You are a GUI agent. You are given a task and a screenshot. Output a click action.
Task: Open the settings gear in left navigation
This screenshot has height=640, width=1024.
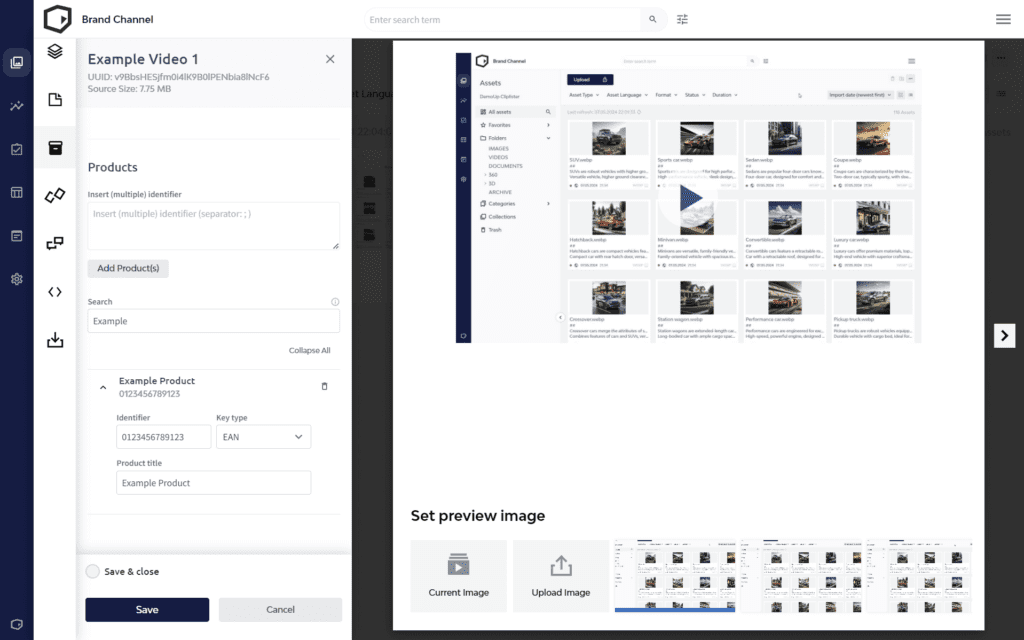coord(16,279)
